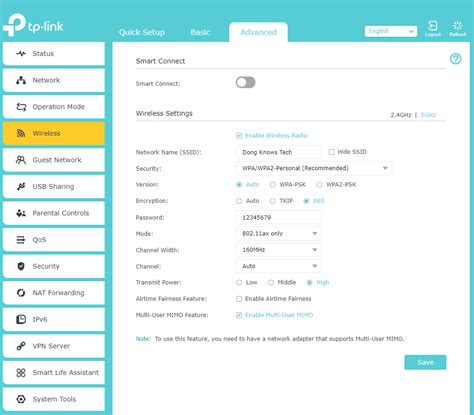Click the Security shield icon
Image resolution: width=474 pixels, height=415 pixels.
coord(21,266)
